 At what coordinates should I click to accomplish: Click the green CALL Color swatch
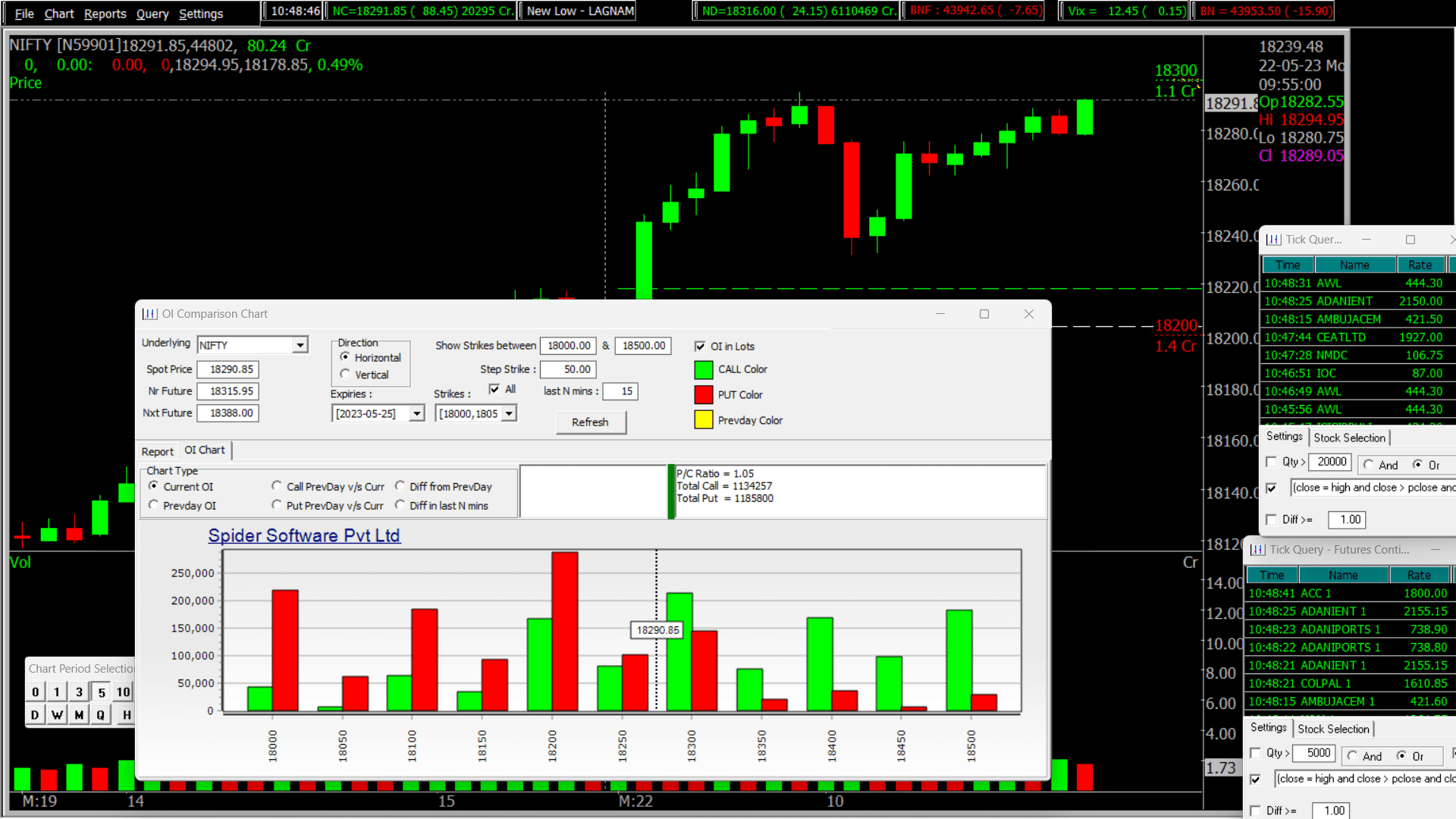pyautogui.click(x=703, y=369)
